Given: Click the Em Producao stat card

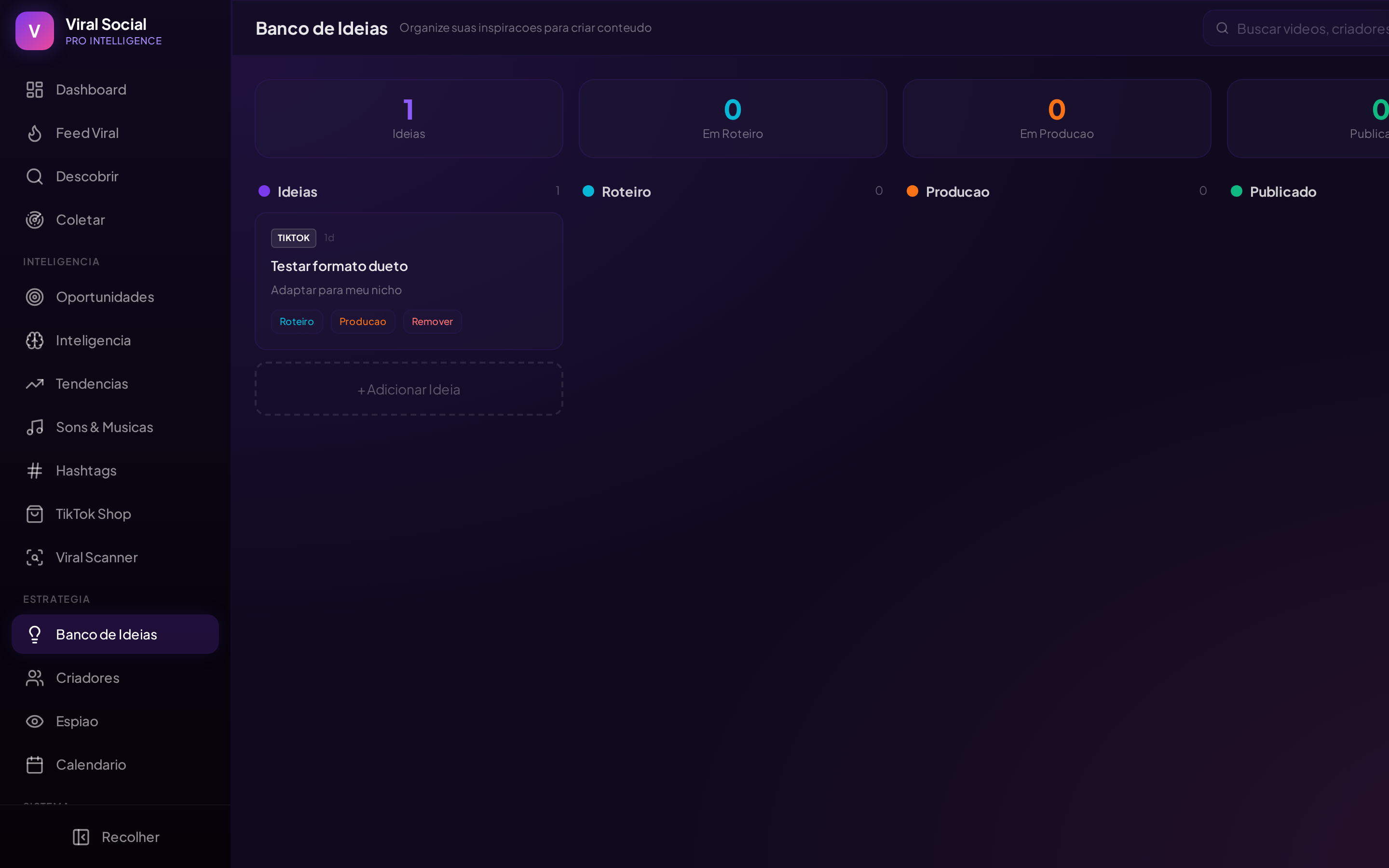Looking at the screenshot, I should pyautogui.click(x=1057, y=119).
